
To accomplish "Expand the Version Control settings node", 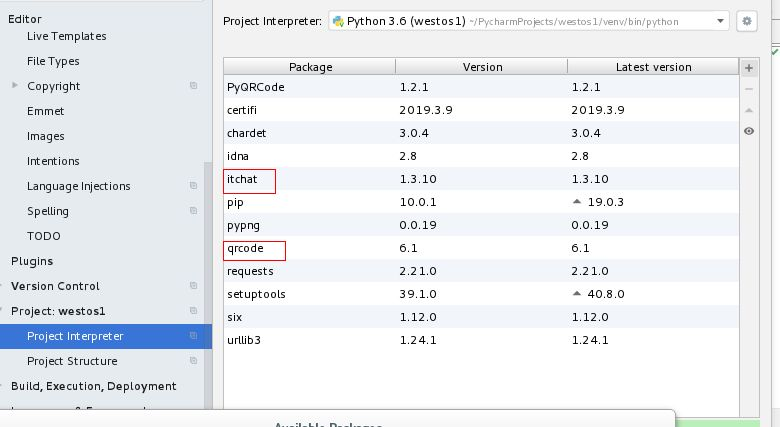I will coord(3,286).
